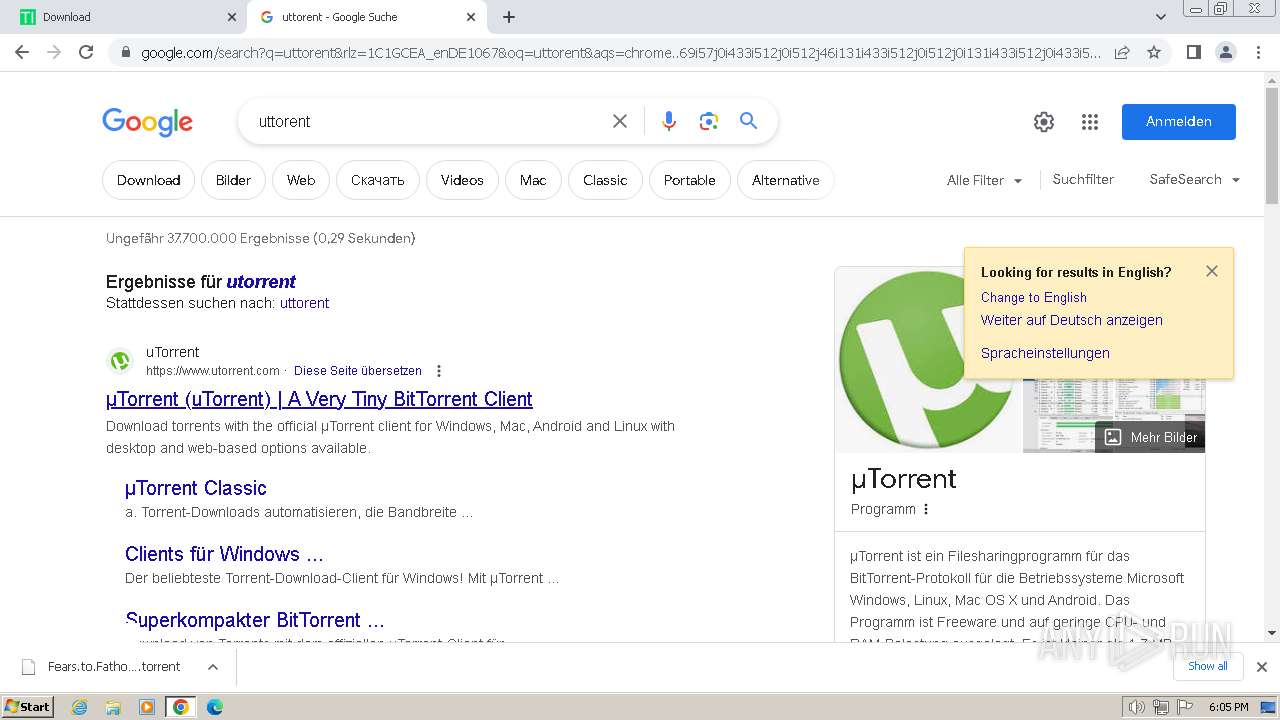Reload the Google search page

pos(86,52)
